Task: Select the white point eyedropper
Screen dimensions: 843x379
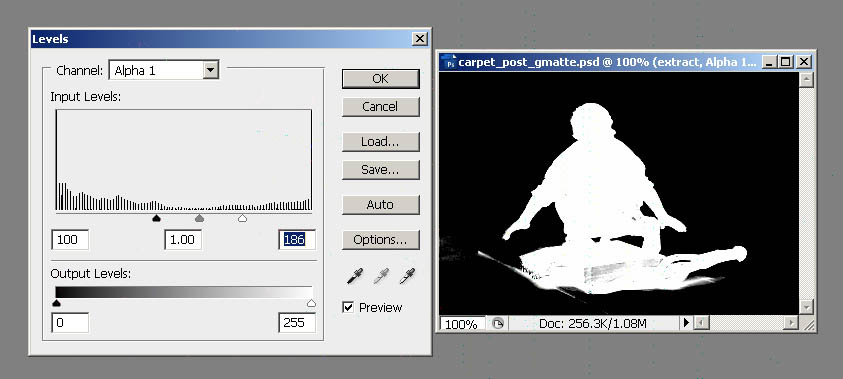Action: point(408,276)
